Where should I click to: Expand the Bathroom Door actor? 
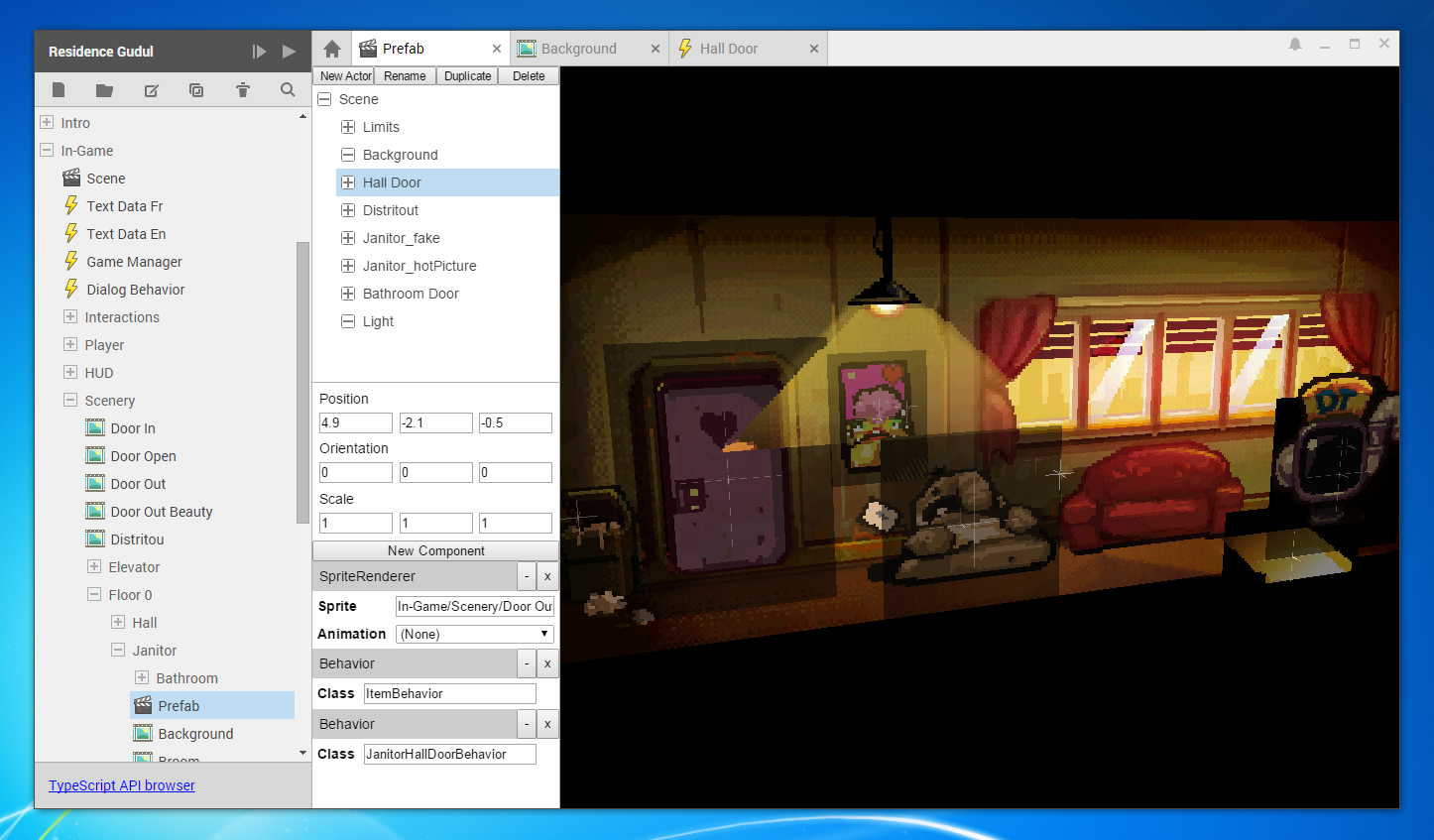click(x=348, y=294)
